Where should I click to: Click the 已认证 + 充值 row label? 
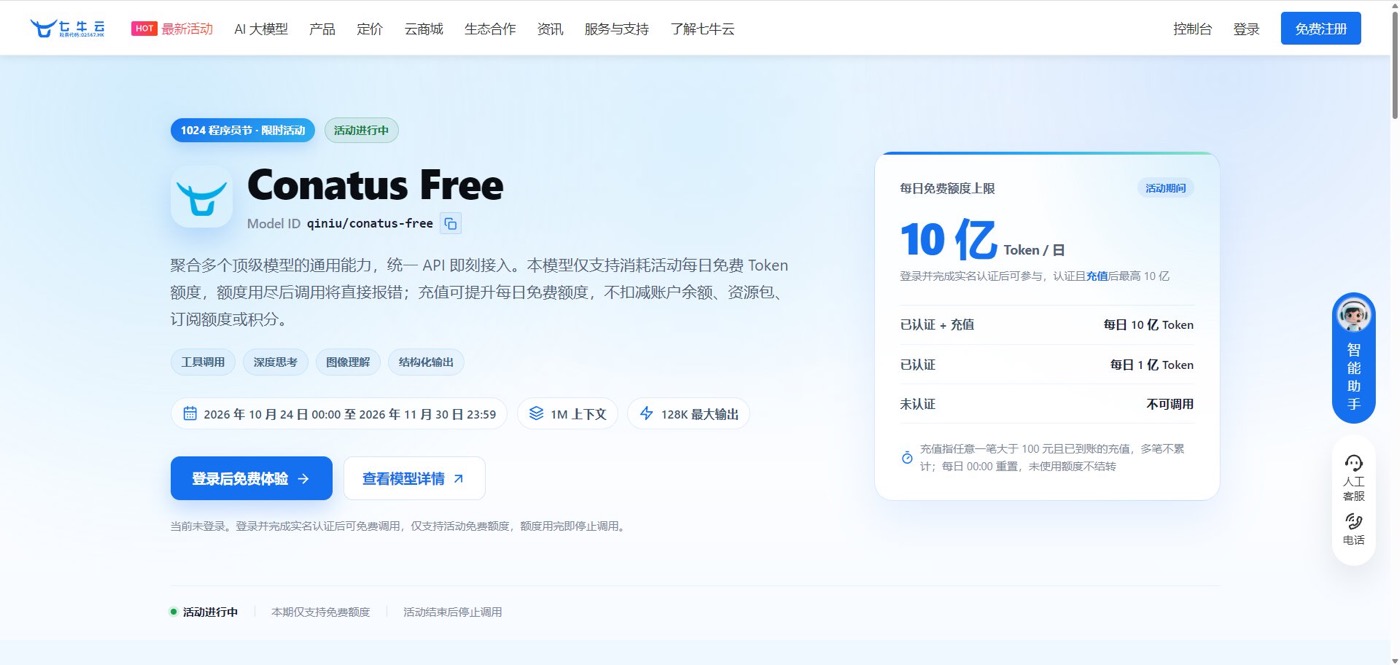coord(937,325)
